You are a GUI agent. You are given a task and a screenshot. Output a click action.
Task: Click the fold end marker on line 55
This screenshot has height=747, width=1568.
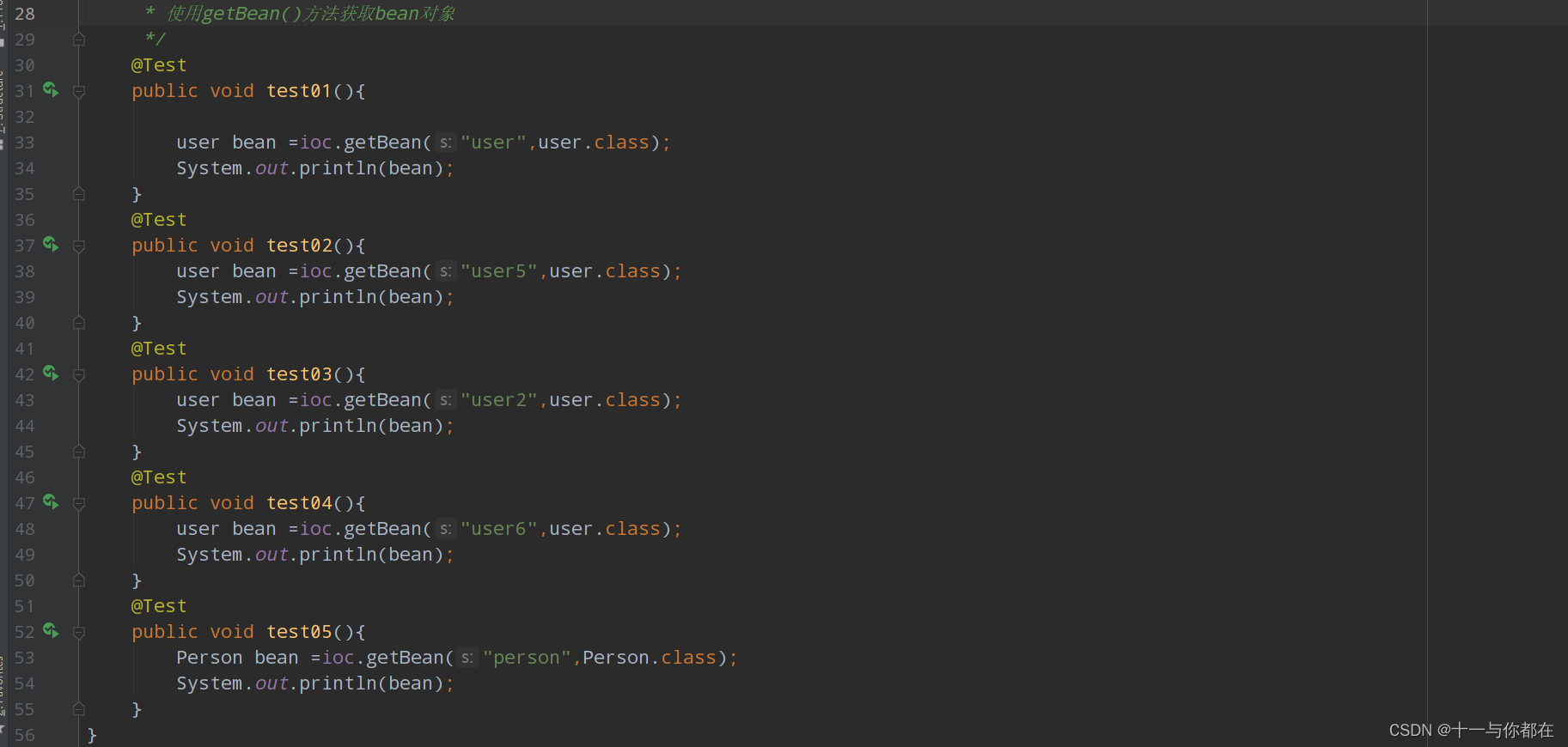79,709
